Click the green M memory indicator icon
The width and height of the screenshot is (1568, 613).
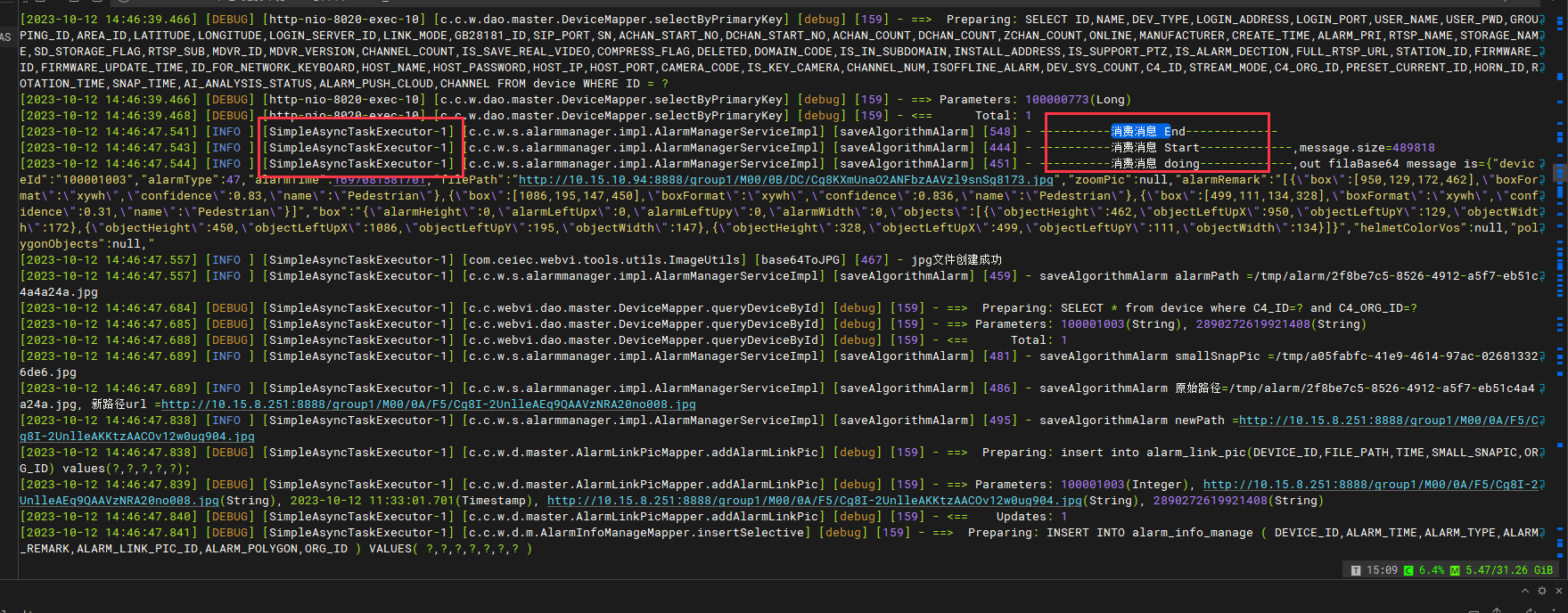(x=1455, y=570)
